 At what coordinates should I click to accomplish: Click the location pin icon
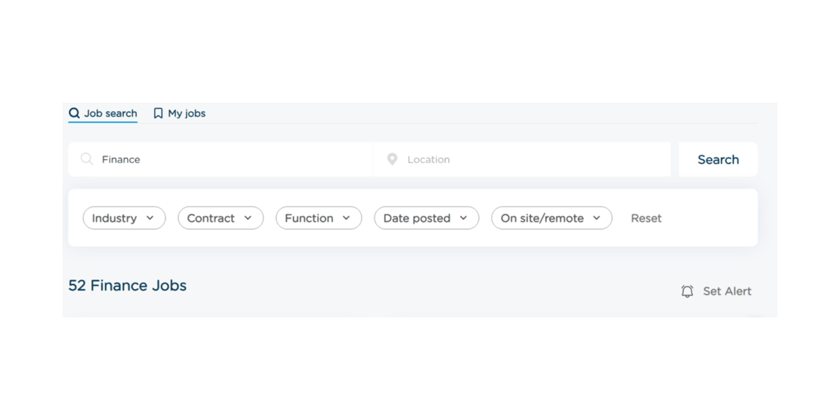point(392,159)
